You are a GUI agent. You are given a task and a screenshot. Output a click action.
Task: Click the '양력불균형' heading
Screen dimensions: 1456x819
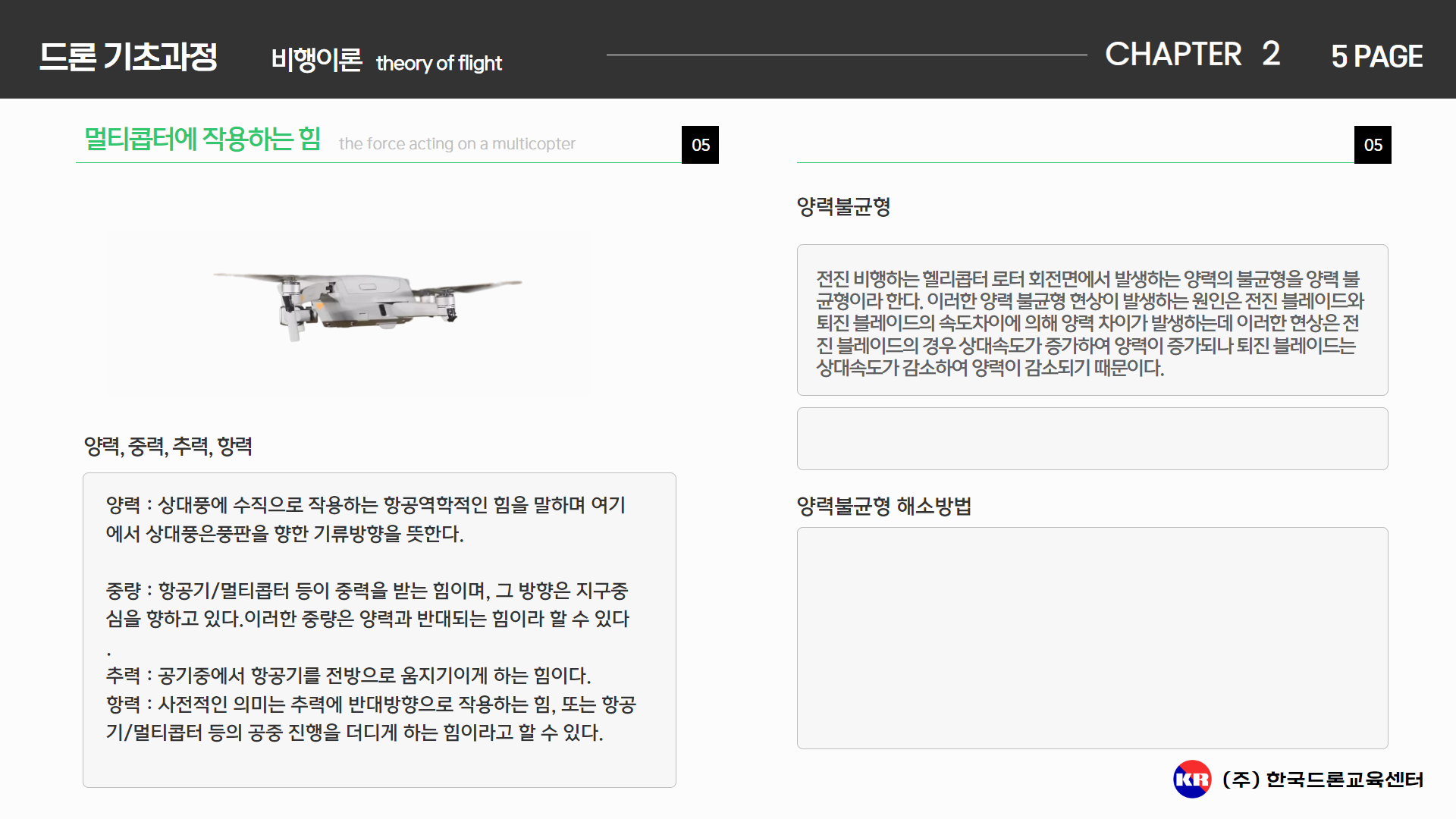(x=843, y=206)
